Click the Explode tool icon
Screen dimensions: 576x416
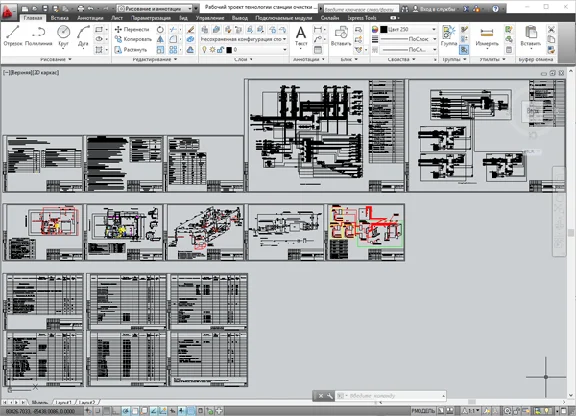190,39
